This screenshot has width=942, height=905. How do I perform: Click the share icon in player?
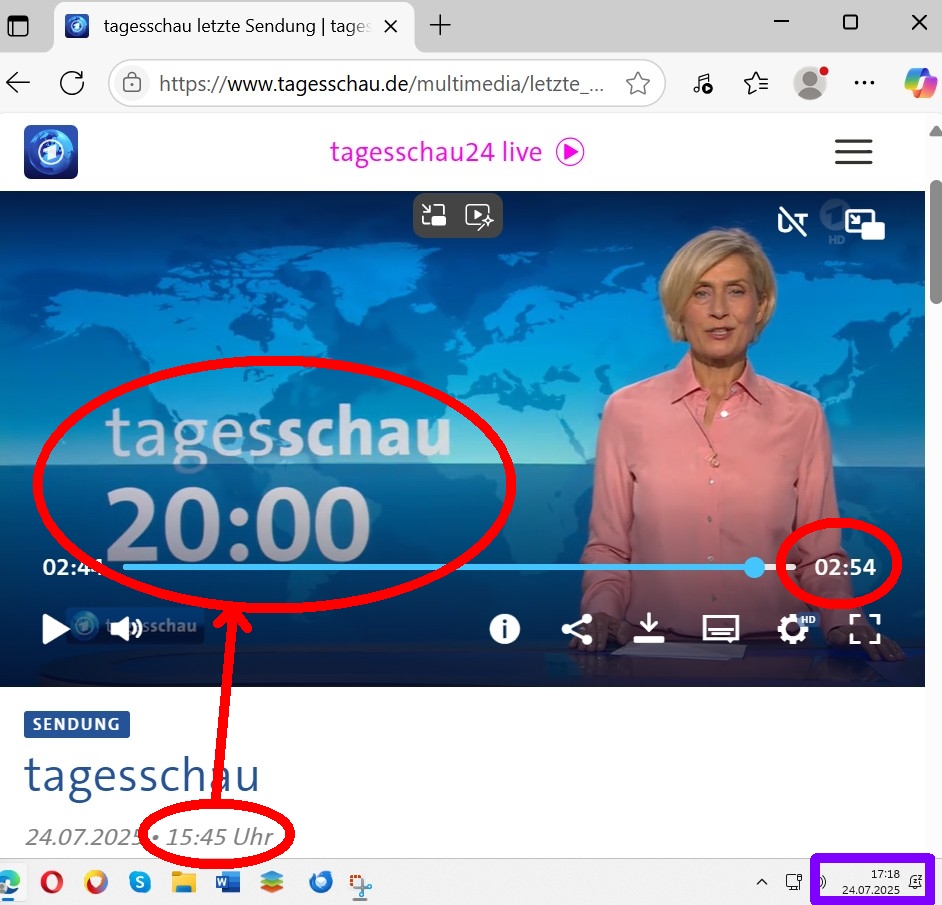pyautogui.click(x=576, y=628)
